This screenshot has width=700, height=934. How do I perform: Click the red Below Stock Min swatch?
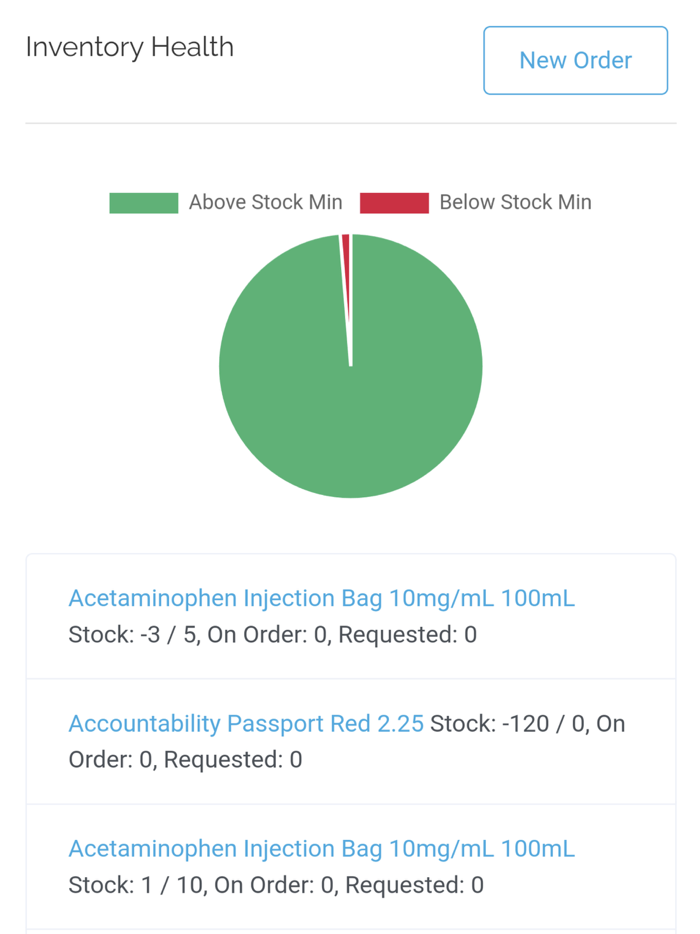[x=395, y=202]
